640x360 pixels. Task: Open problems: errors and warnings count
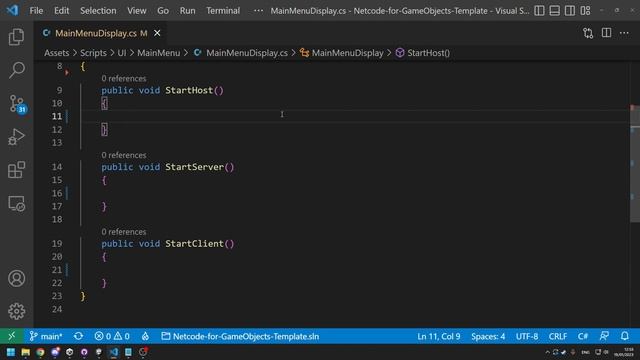coord(112,336)
